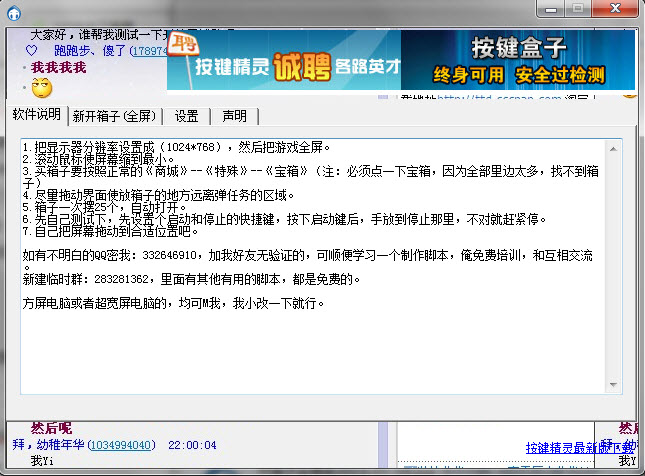Click the timestamp 22:00:04 in the chat

pyautogui.click(x=192, y=445)
